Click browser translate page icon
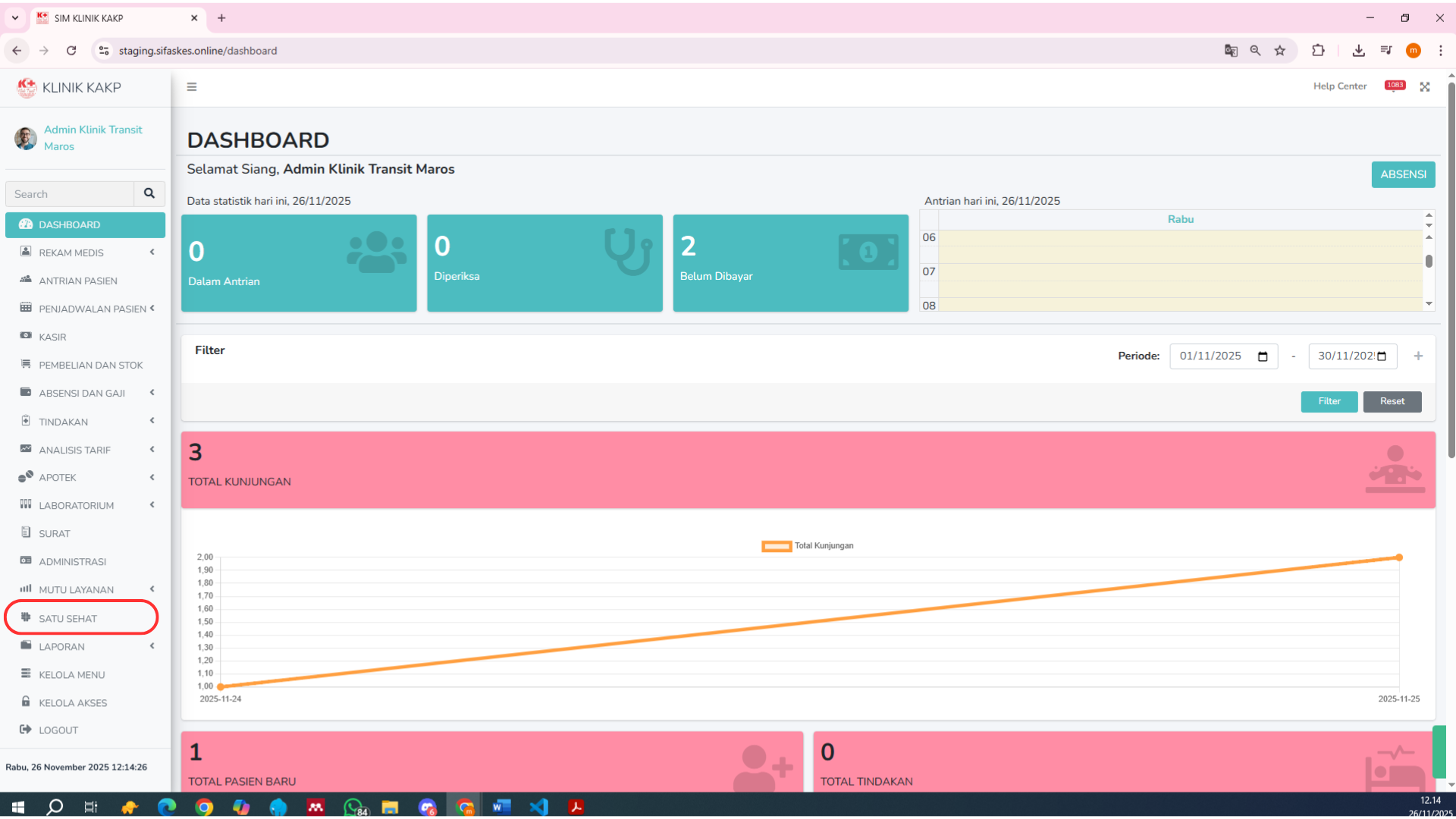The image size is (1456, 819). pos(1231,51)
